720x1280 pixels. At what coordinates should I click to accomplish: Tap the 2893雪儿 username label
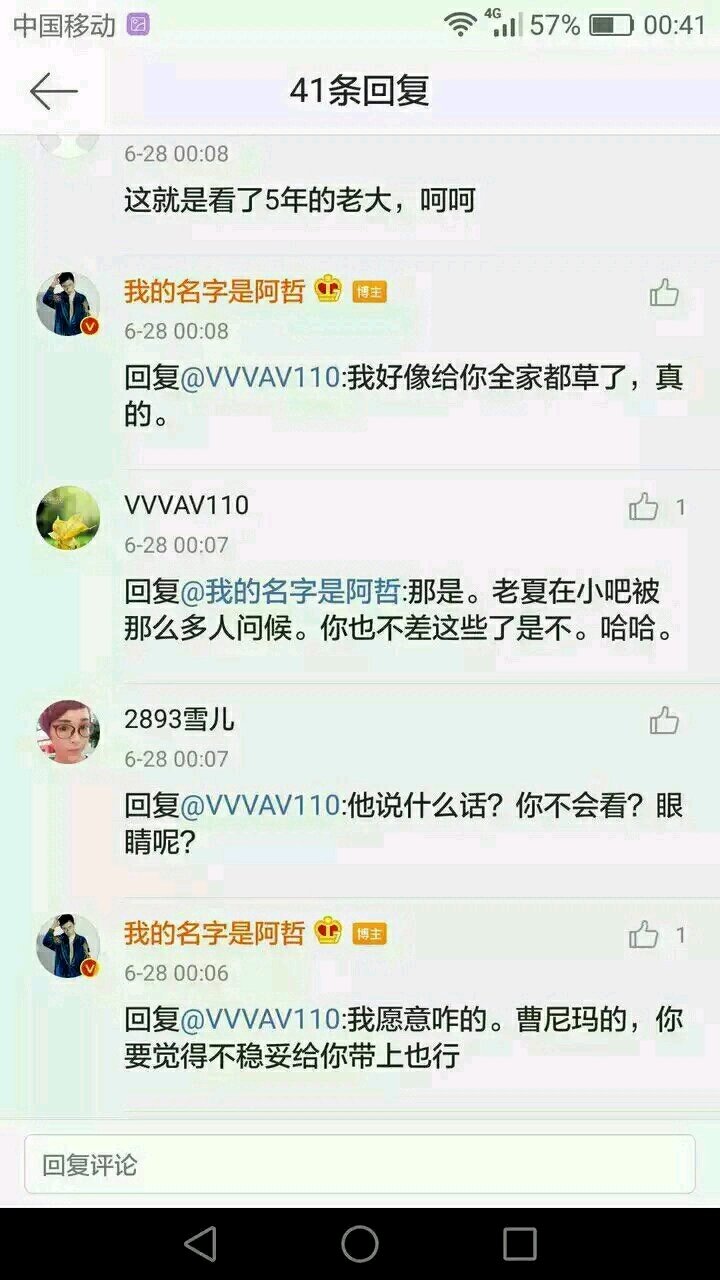(179, 719)
